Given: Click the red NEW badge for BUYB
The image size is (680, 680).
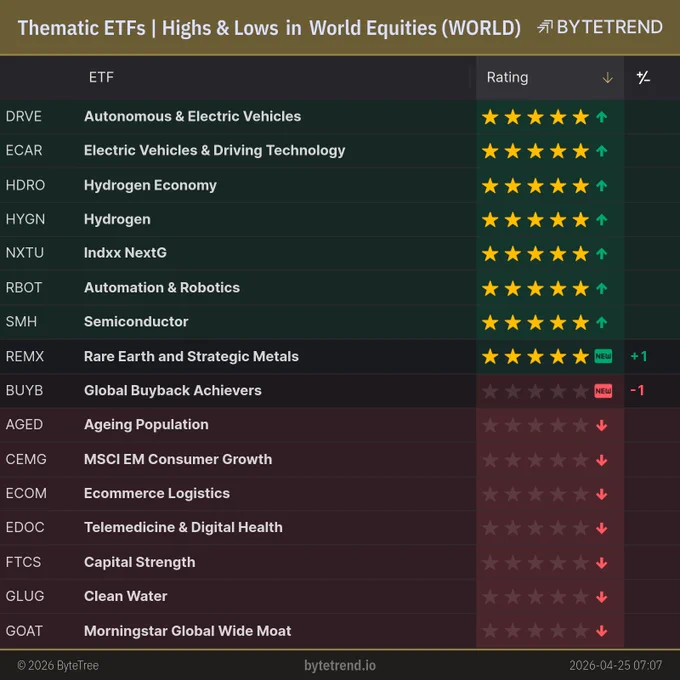Looking at the screenshot, I should 603,391.
